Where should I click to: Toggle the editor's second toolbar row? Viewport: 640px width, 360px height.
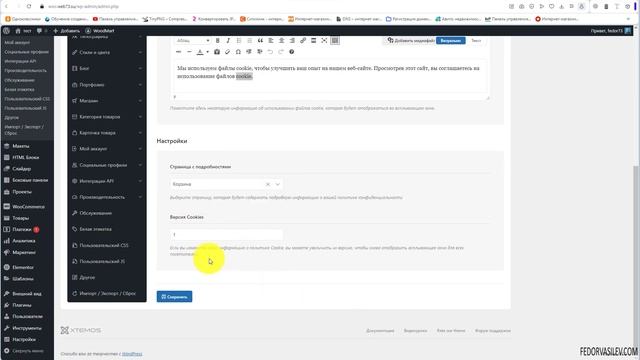pos(335,40)
